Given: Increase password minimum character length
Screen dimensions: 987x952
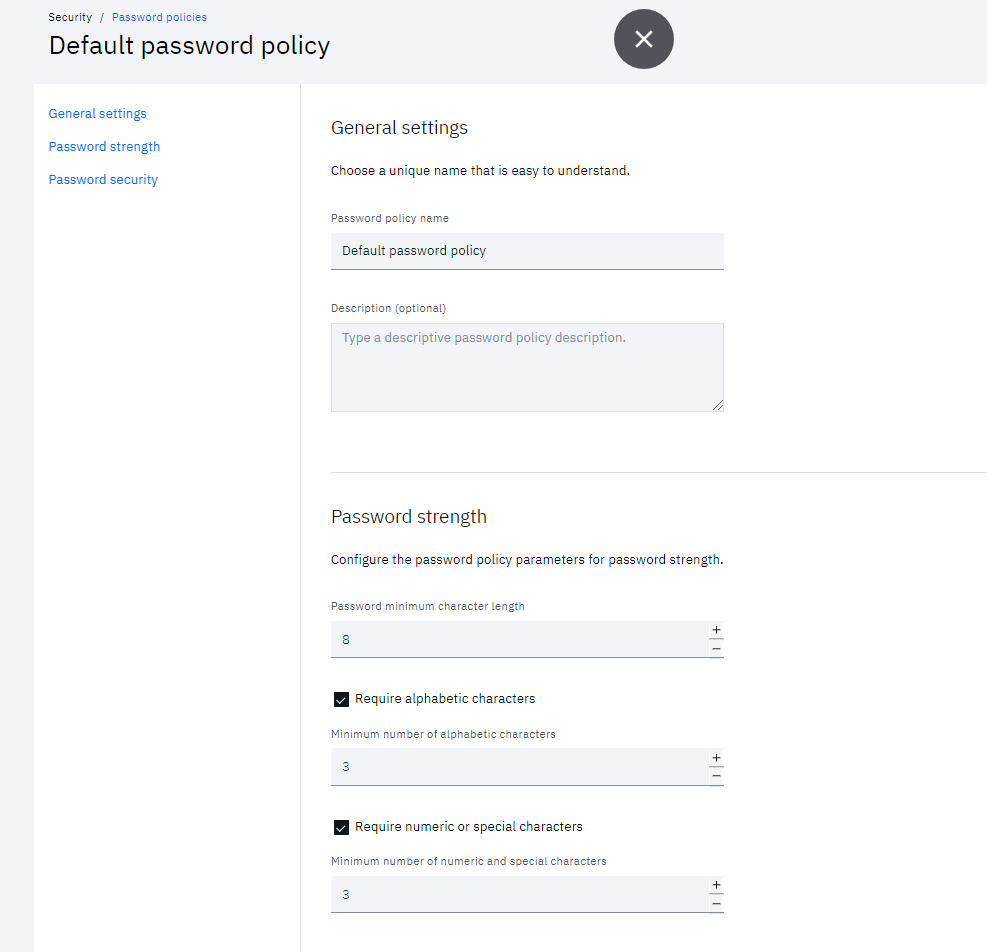Looking at the screenshot, I should tap(716, 630).
